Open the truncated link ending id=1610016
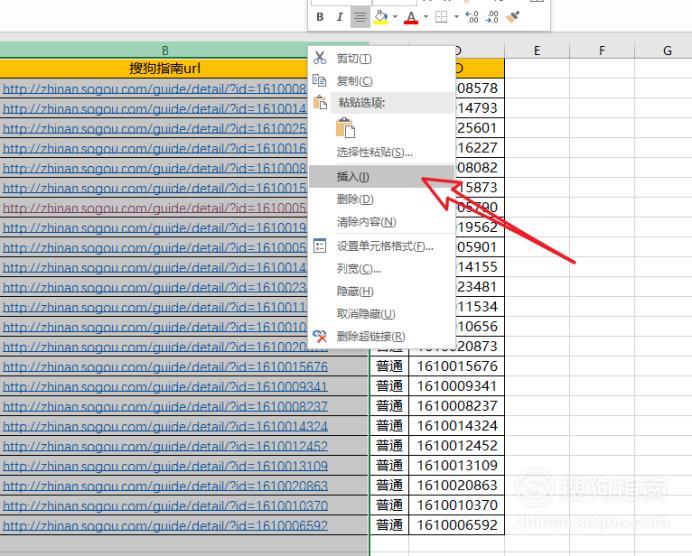The height and width of the screenshot is (556, 692). pos(154,148)
